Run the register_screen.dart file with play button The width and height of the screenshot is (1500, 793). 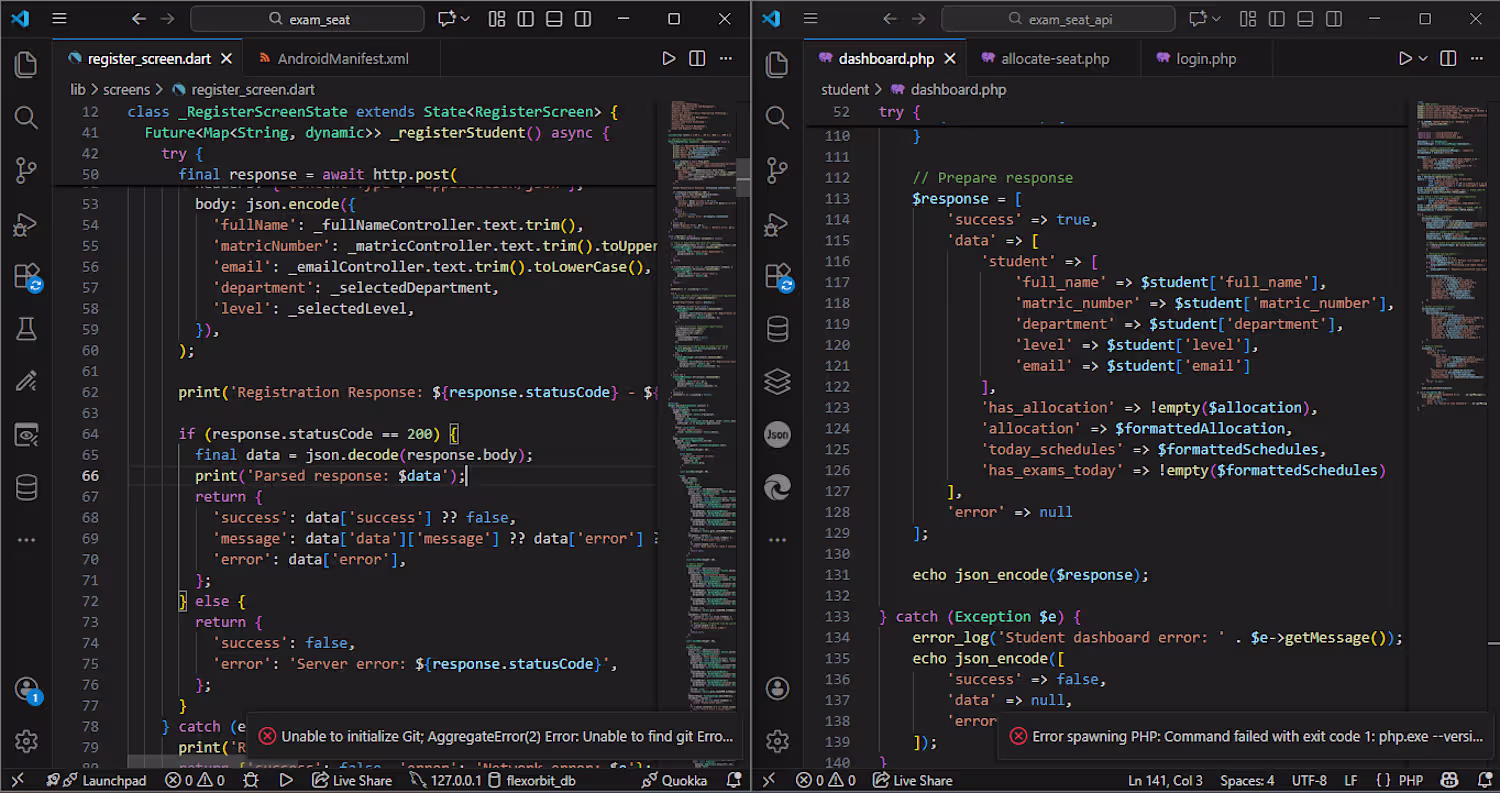[669, 59]
